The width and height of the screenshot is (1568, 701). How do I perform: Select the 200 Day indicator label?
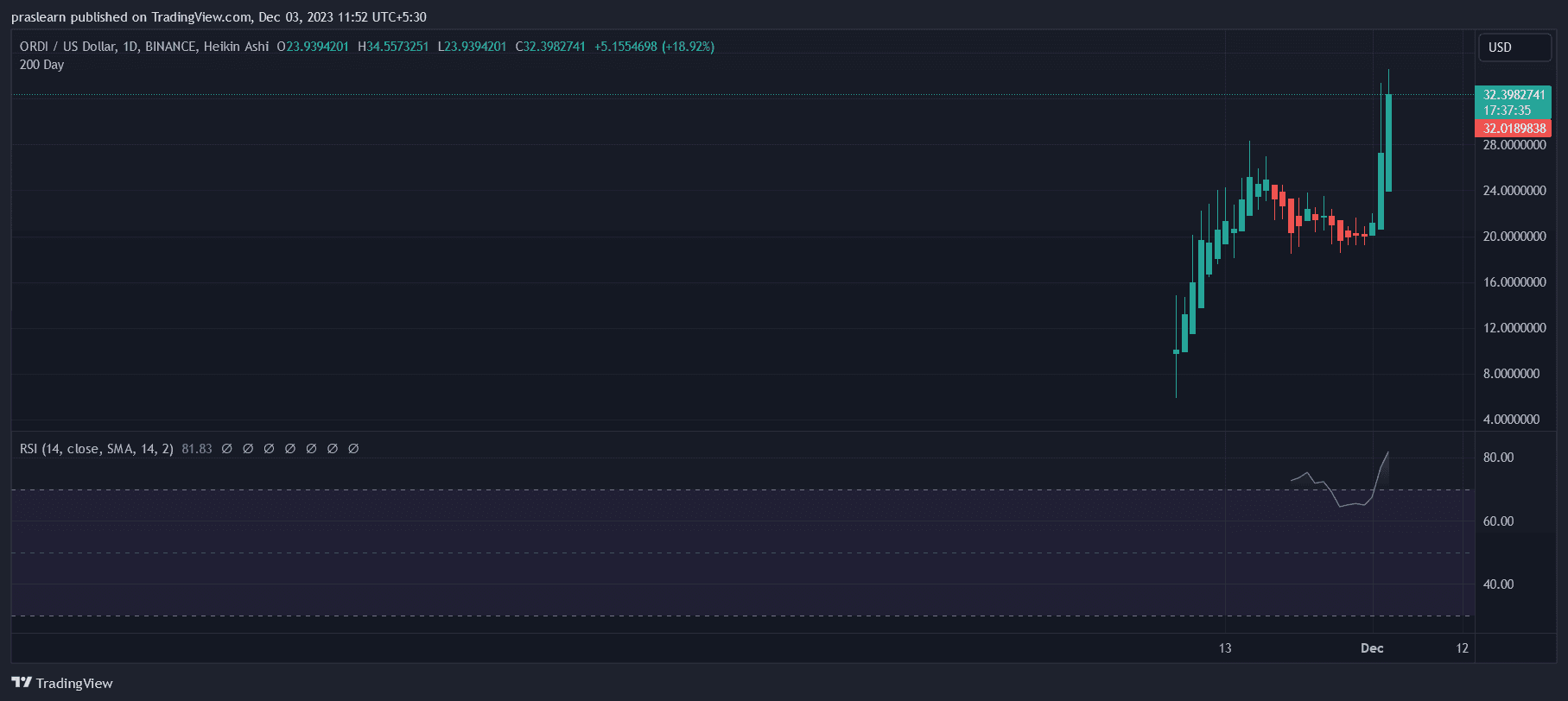pos(41,65)
